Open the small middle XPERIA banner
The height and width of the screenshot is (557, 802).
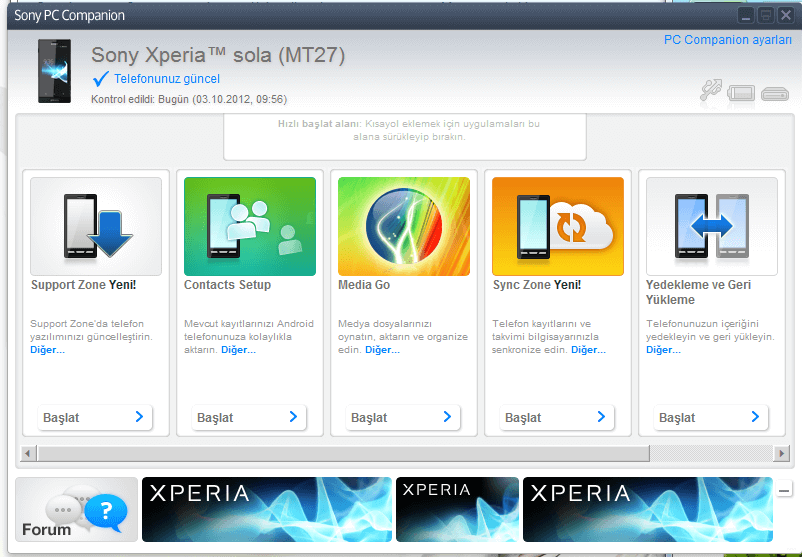pyautogui.click(x=457, y=509)
